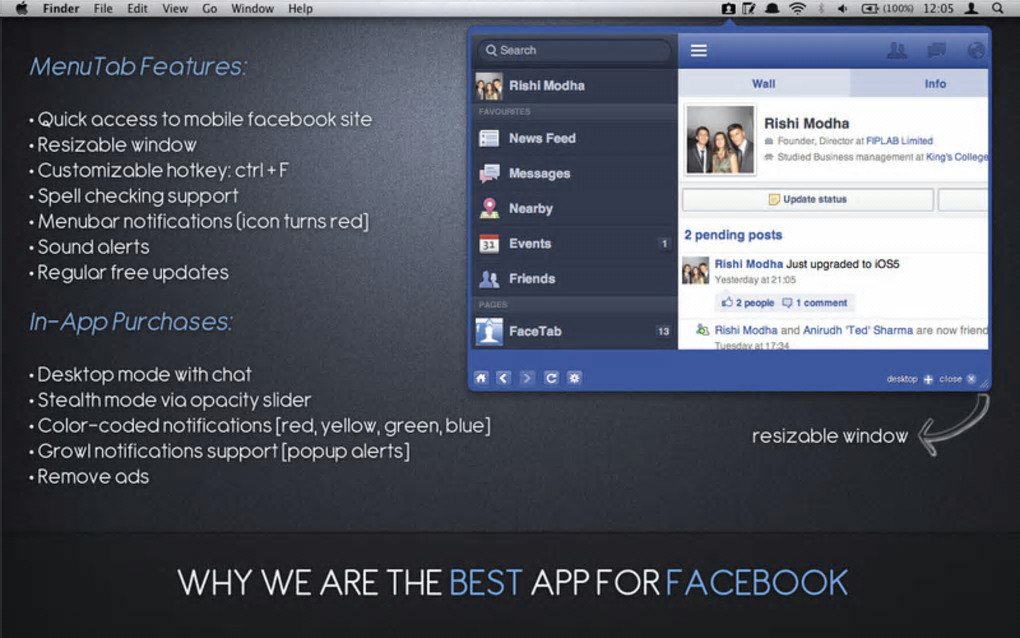Click the Search field in sidebar
Viewport: 1020px width, 638px height.
click(x=574, y=50)
